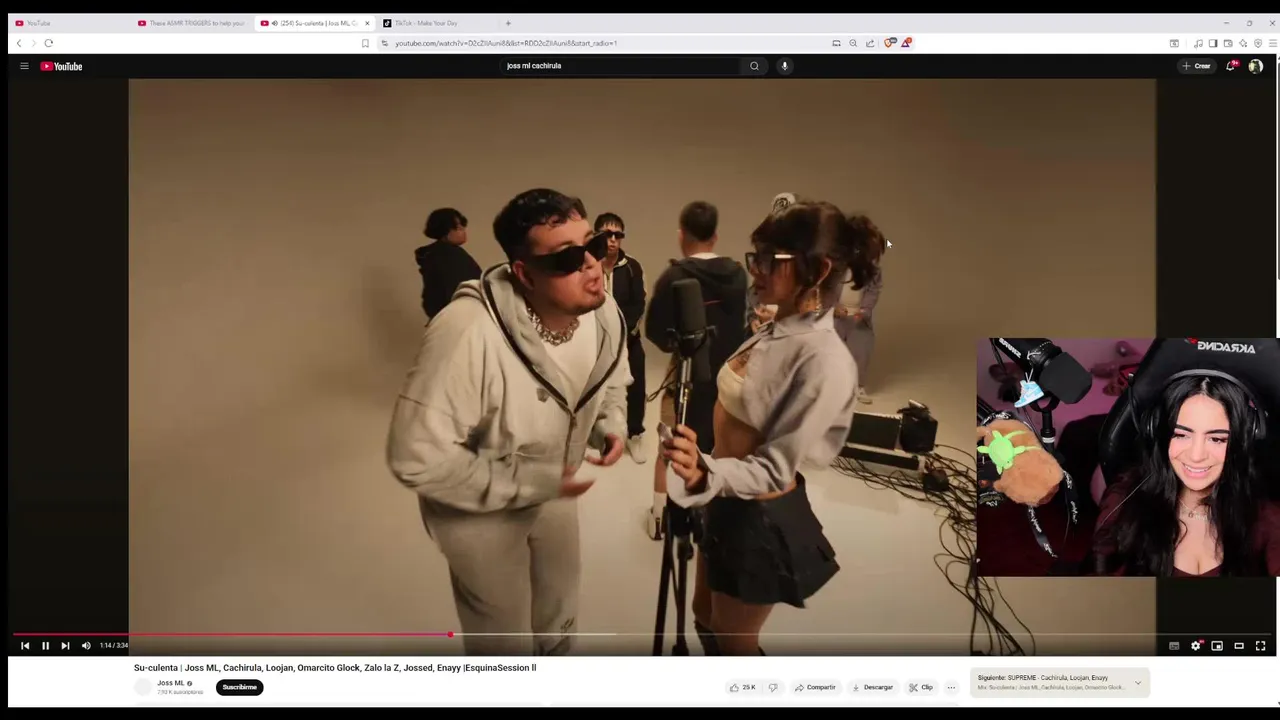Skip to the previous video
Image resolution: width=1280 pixels, height=720 pixels.
[25, 646]
